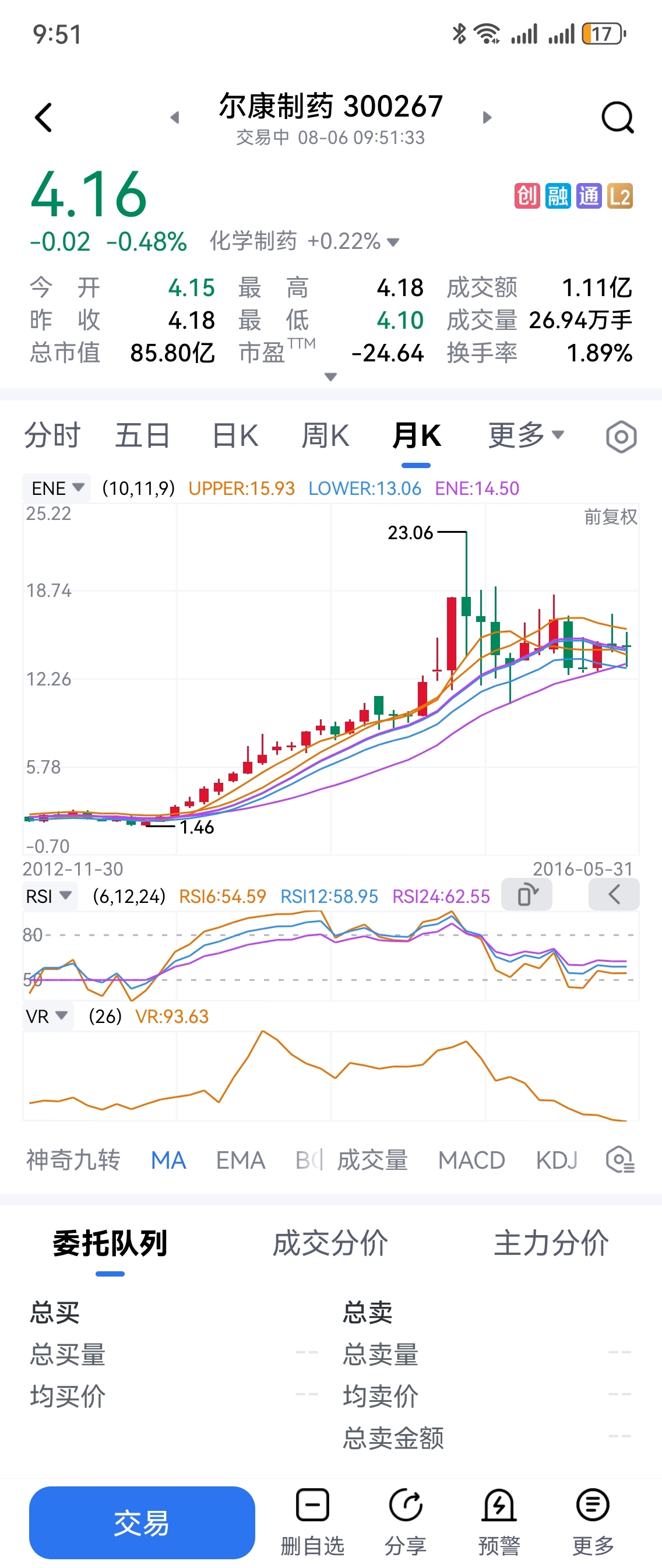Switch to 分时 chart tab

(x=52, y=435)
